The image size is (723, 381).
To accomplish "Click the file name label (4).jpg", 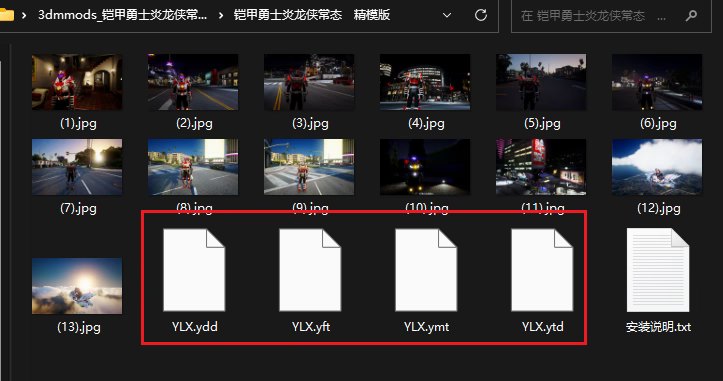I will point(426,123).
